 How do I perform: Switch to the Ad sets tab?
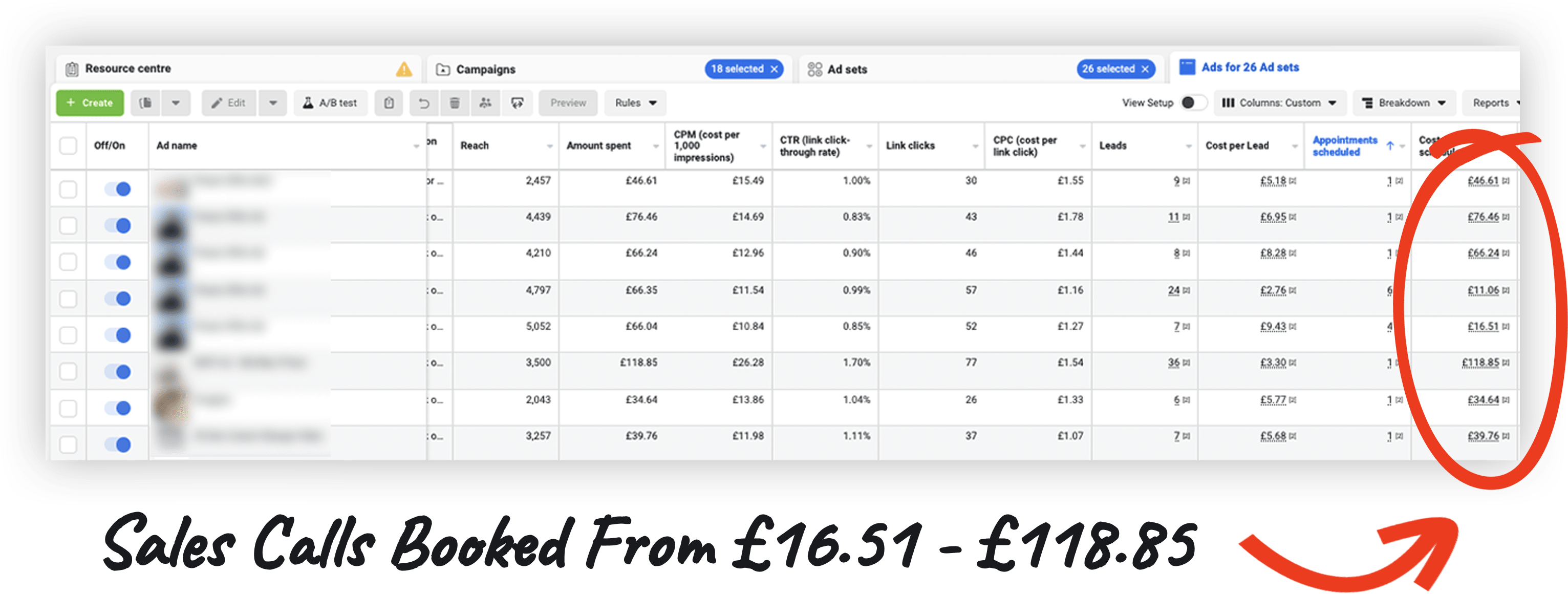coord(847,69)
